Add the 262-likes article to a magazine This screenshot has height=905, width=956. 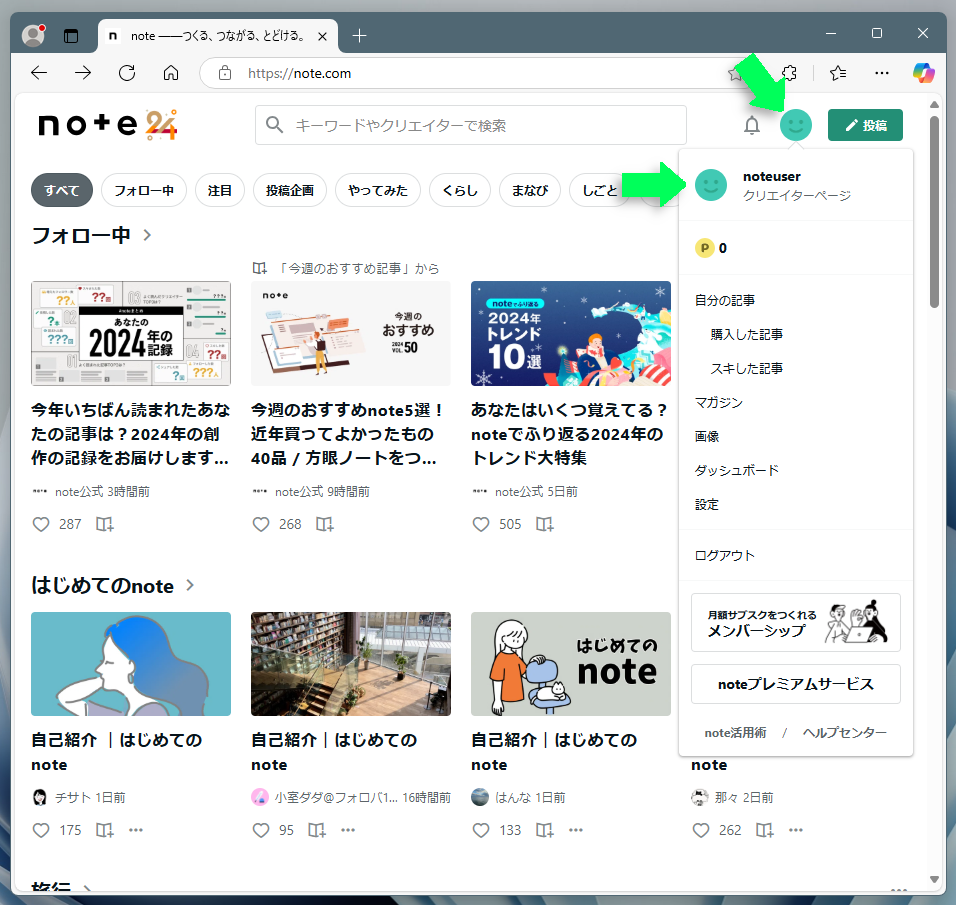click(765, 830)
